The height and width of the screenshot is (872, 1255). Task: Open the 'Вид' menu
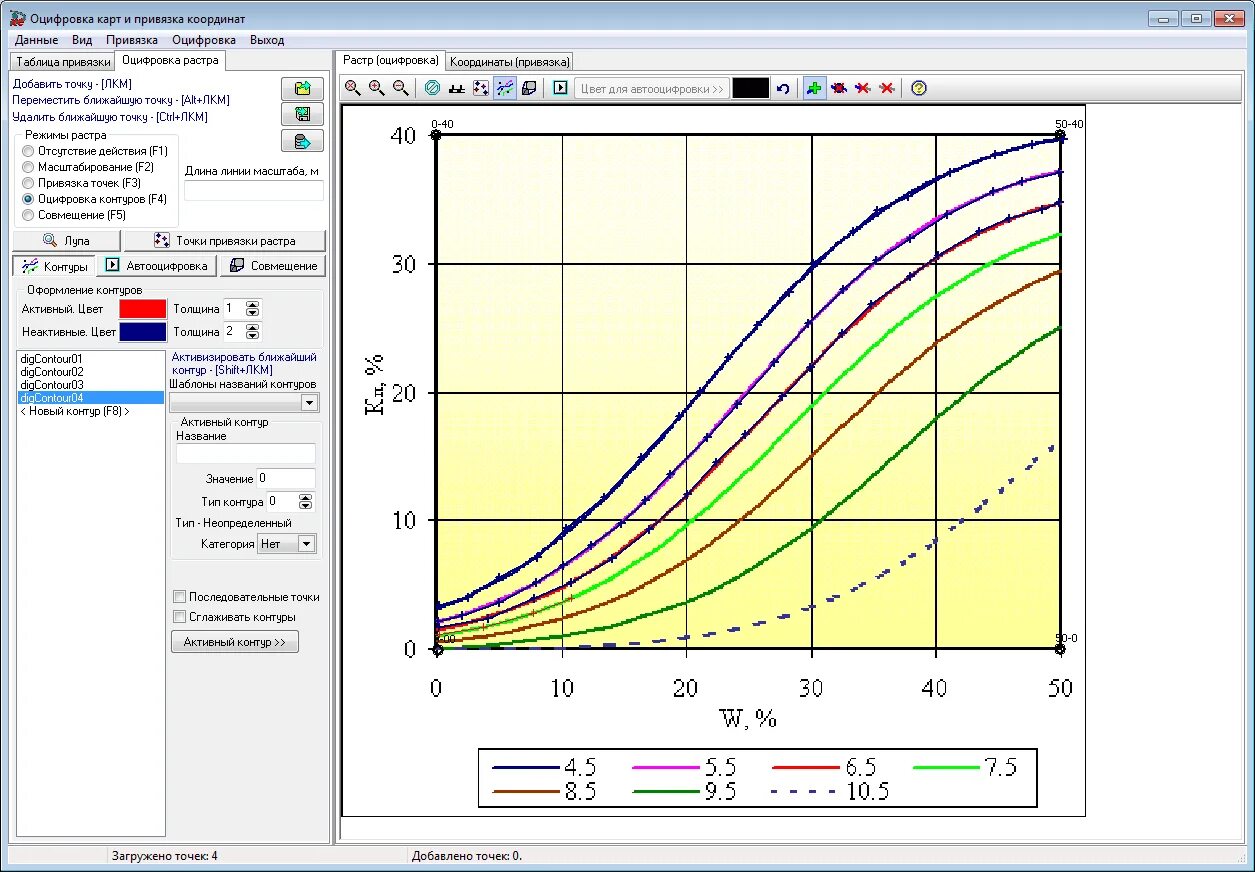click(x=82, y=40)
